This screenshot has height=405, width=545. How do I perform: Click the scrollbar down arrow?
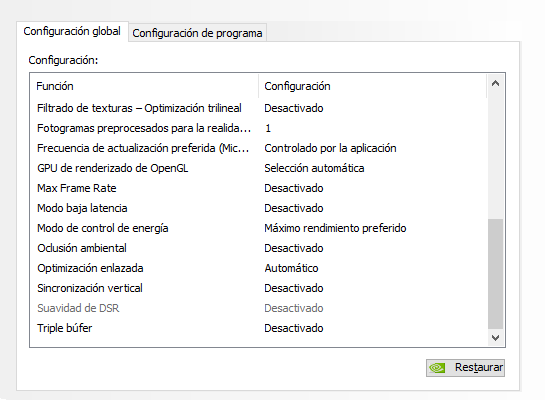pos(495,338)
